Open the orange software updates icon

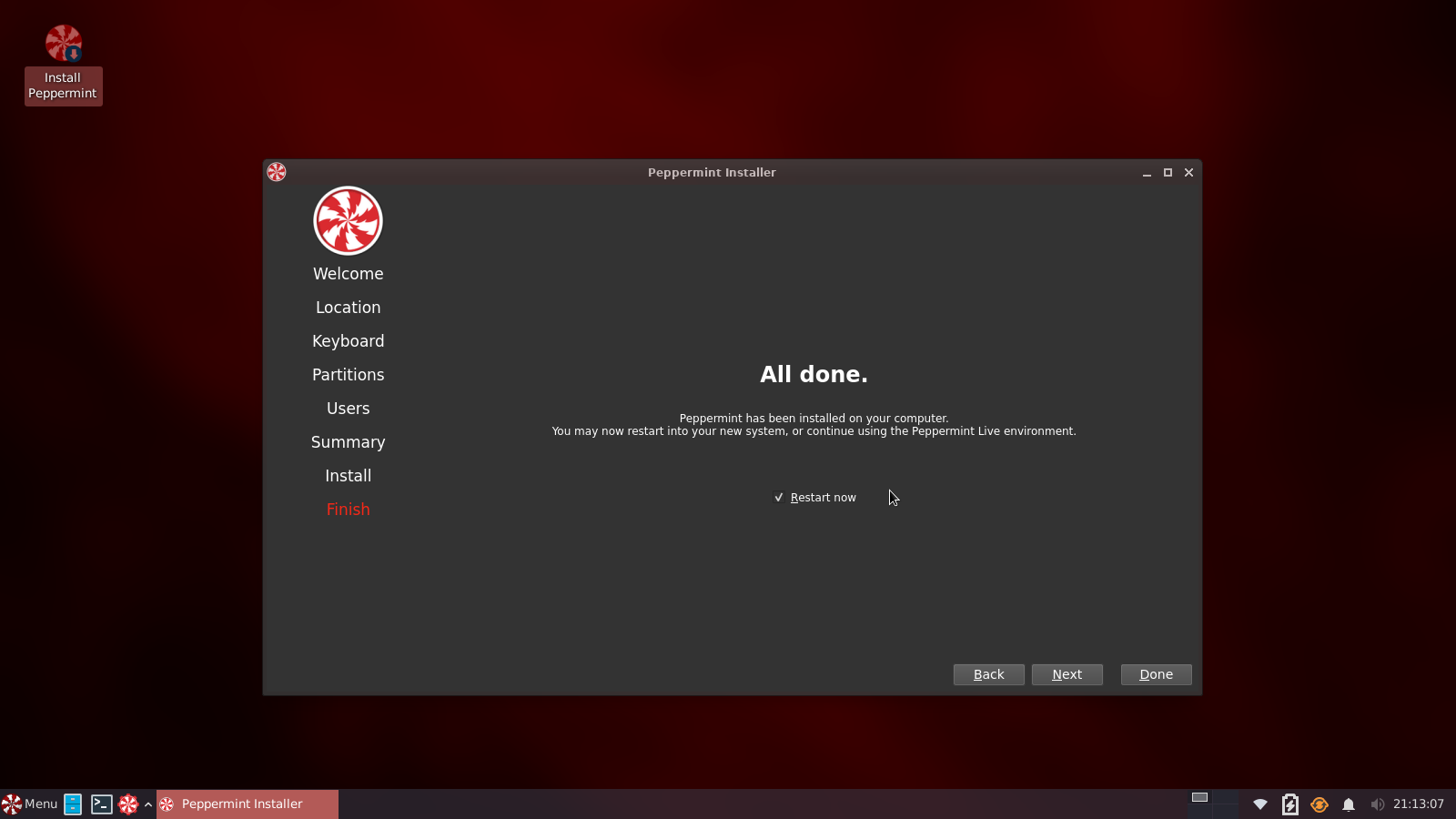pyautogui.click(x=1319, y=804)
